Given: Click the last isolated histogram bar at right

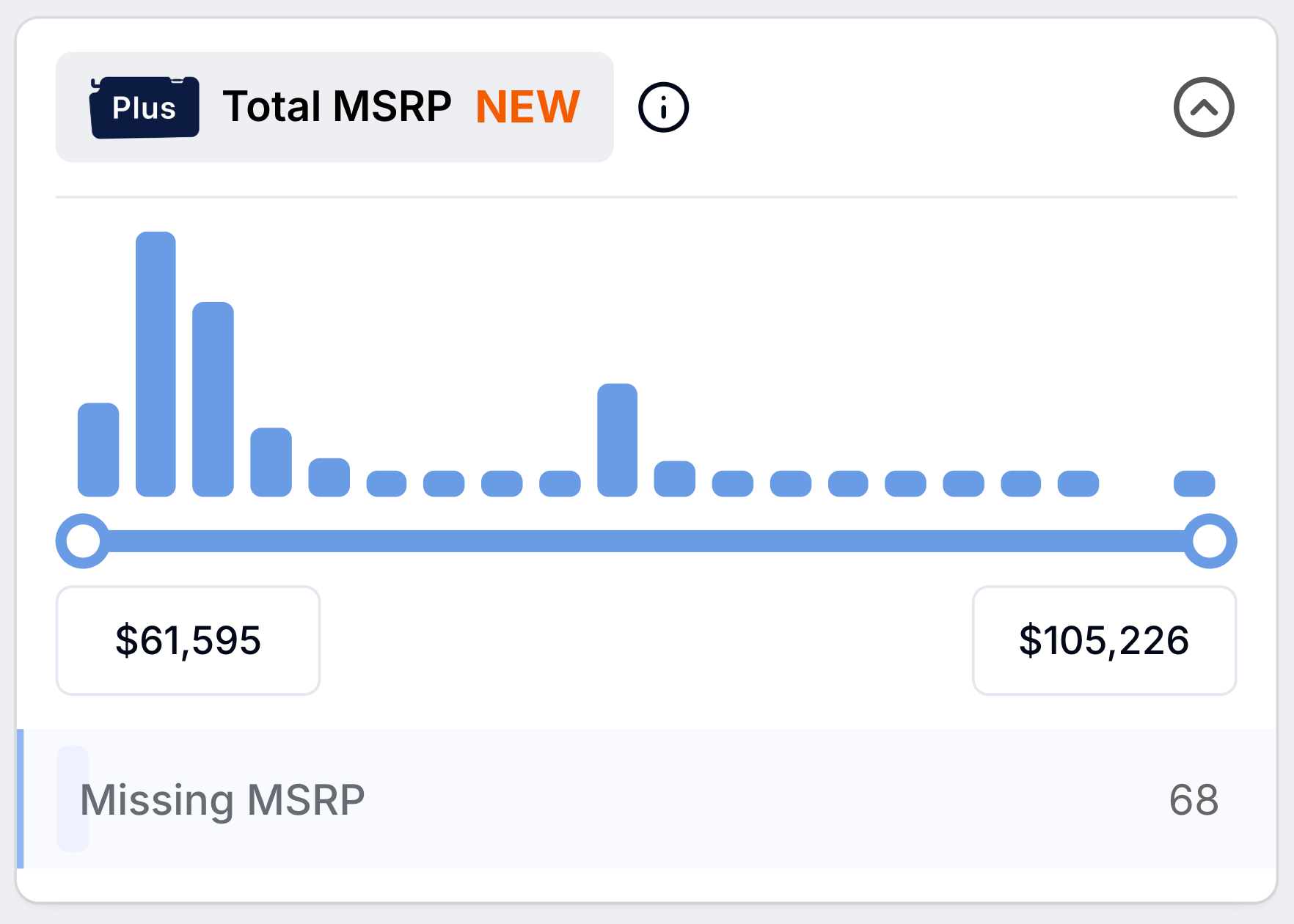Looking at the screenshot, I should click(x=1194, y=484).
